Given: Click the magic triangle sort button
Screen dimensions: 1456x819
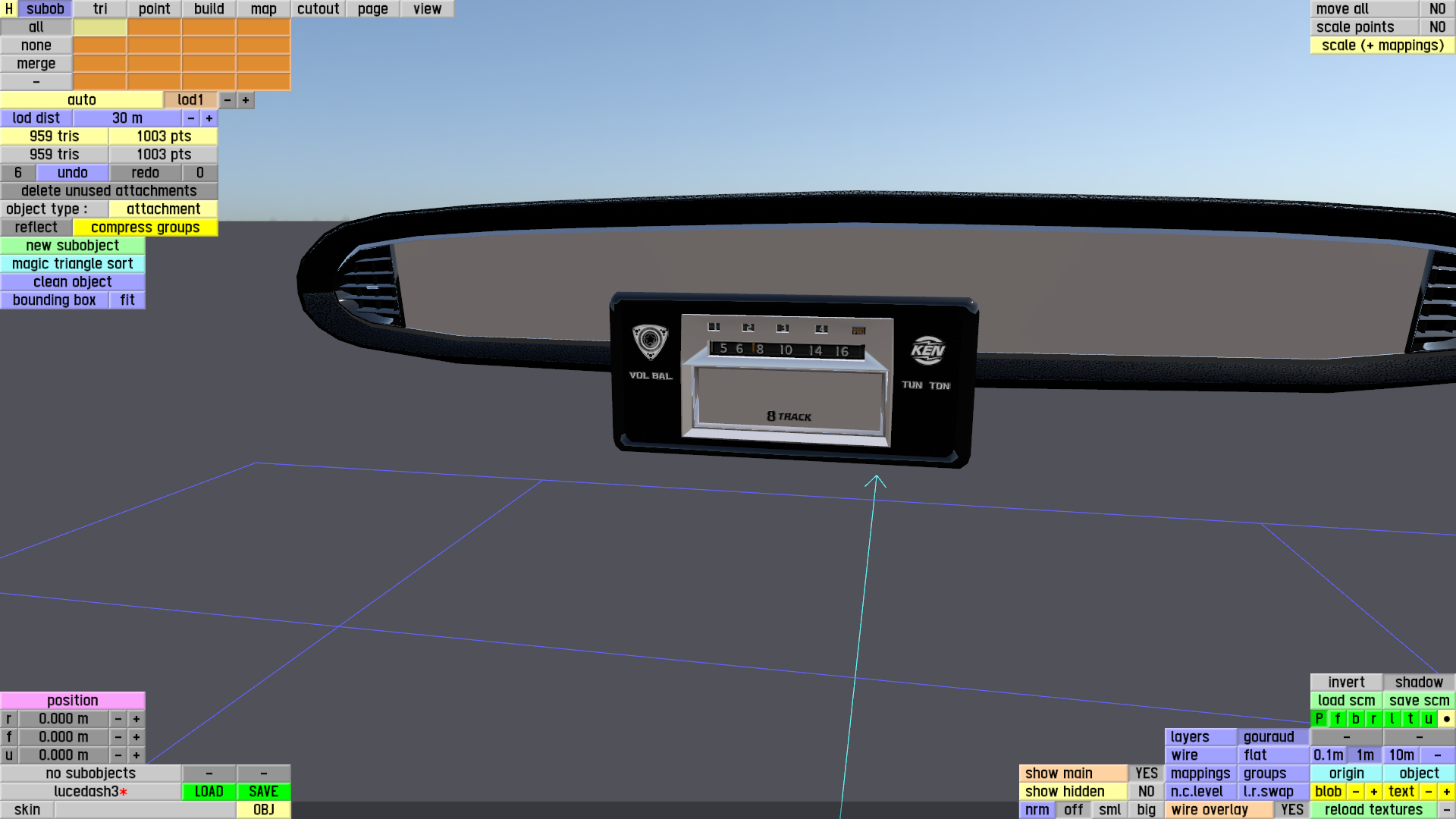Looking at the screenshot, I should 73,264.
